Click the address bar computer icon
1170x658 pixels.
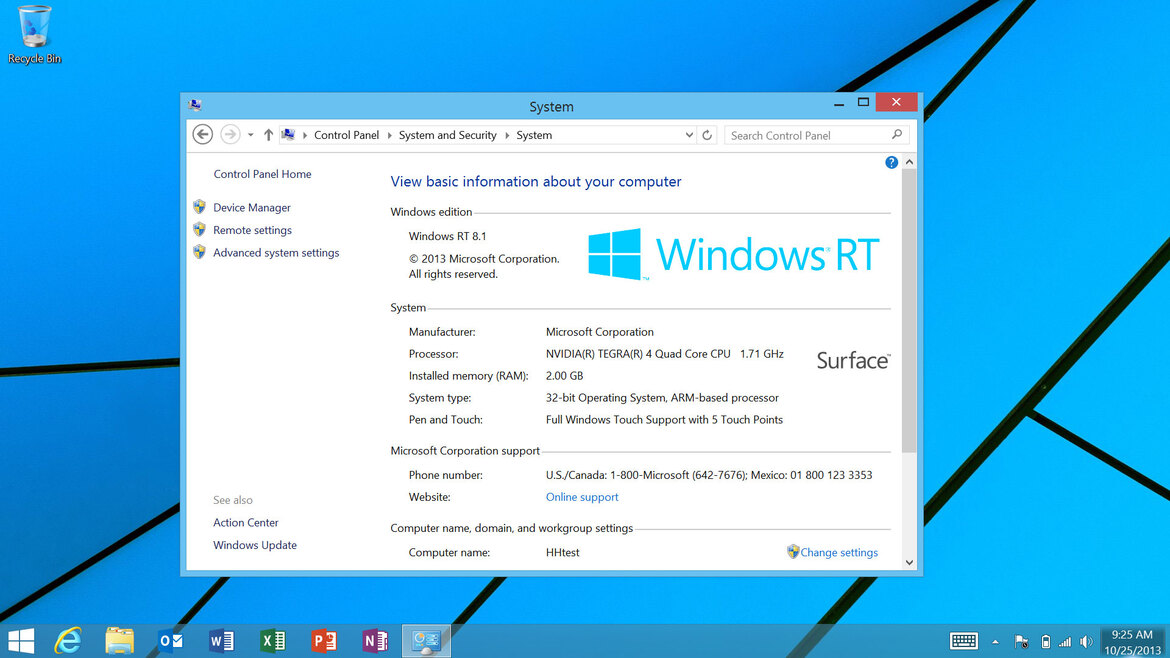[288, 135]
